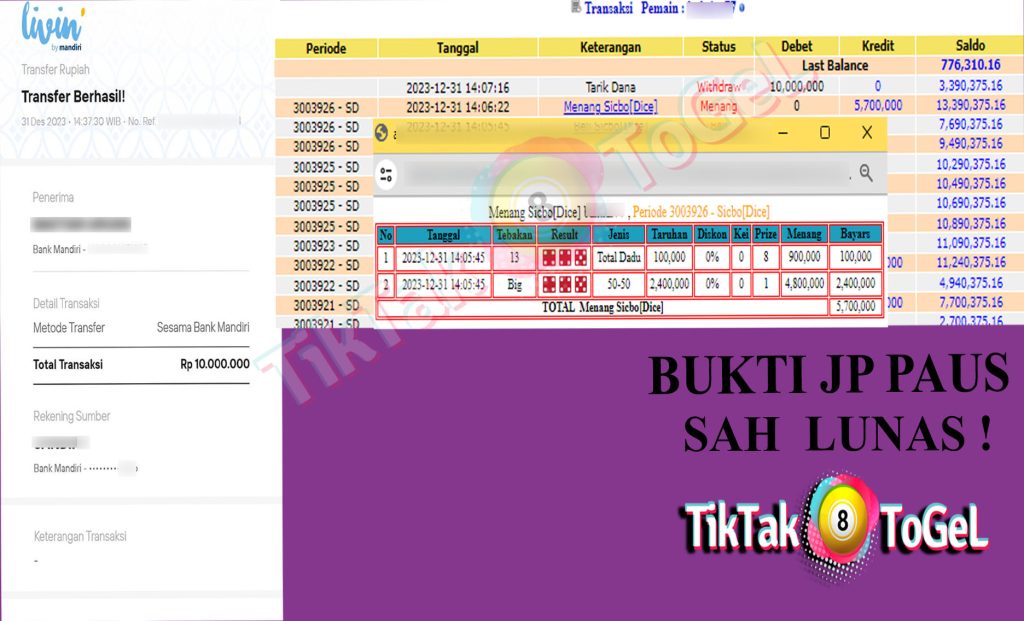Screen dimensions: 1024x621
Task: Click the Result header in the popup table
Action: point(564,234)
